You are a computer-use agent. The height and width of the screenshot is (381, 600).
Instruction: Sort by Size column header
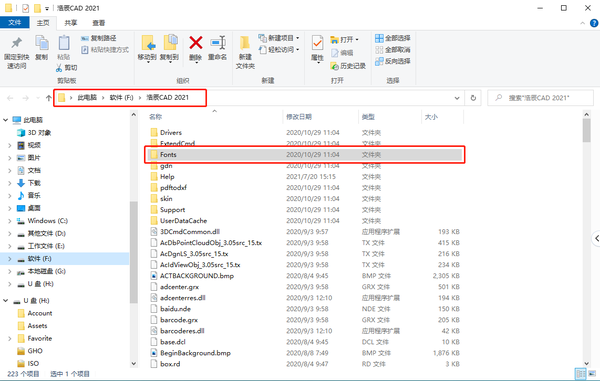431,117
